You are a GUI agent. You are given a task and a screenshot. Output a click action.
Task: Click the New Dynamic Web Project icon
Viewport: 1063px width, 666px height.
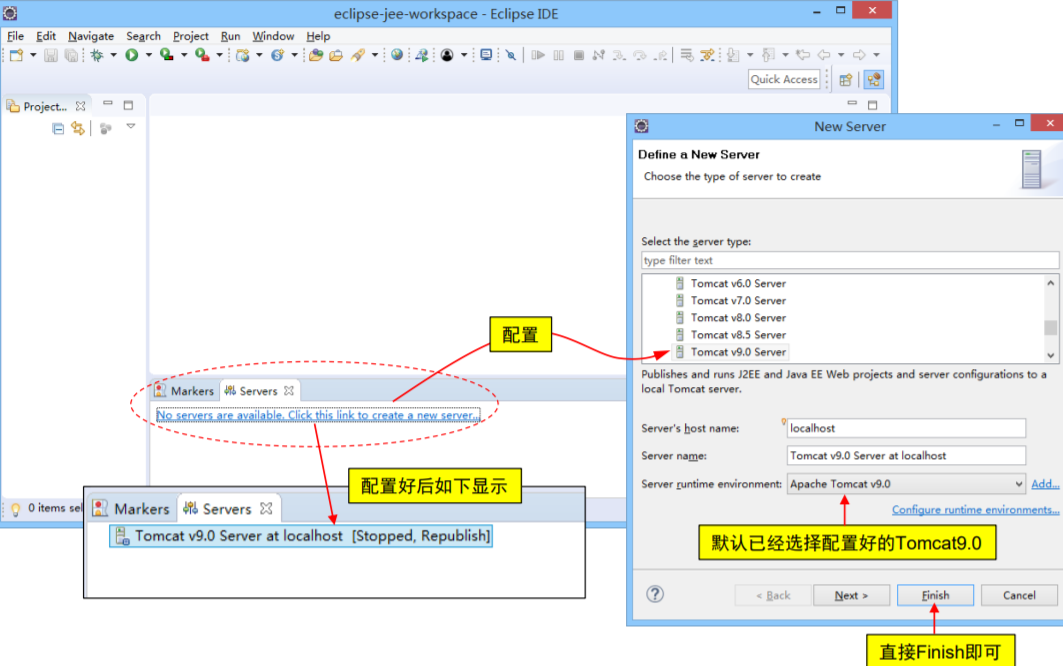242,56
